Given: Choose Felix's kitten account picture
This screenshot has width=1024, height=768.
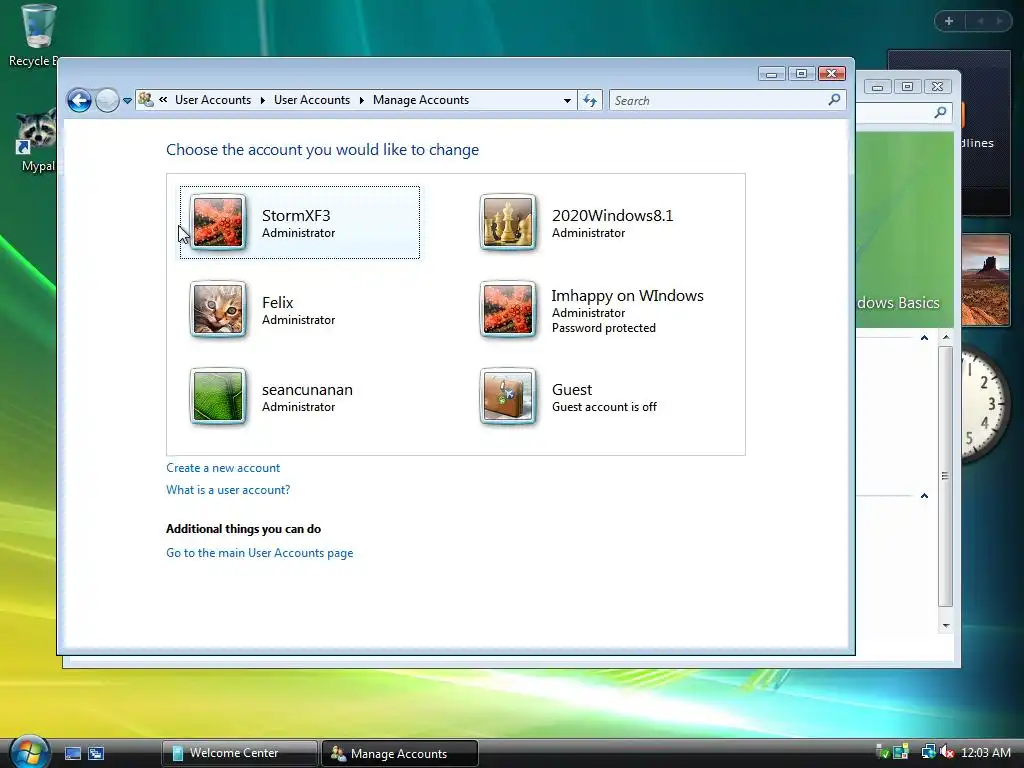Looking at the screenshot, I should (x=218, y=309).
